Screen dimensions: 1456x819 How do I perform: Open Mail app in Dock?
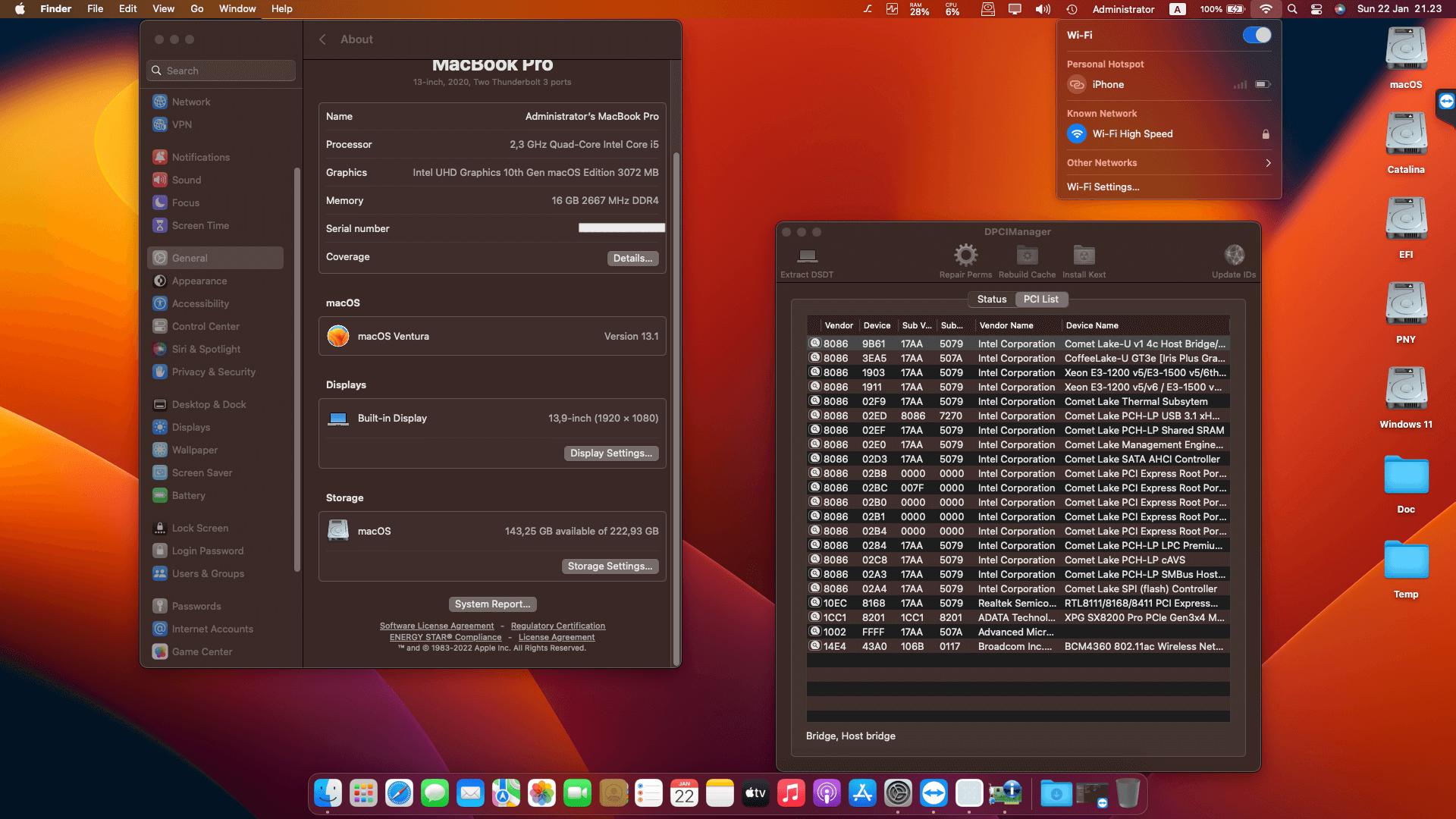click(x=471, y=793)
